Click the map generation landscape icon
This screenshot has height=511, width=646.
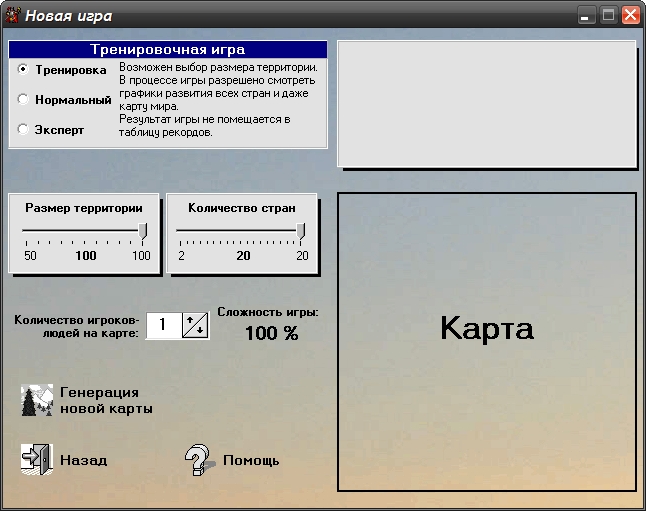tap(37, 400)
